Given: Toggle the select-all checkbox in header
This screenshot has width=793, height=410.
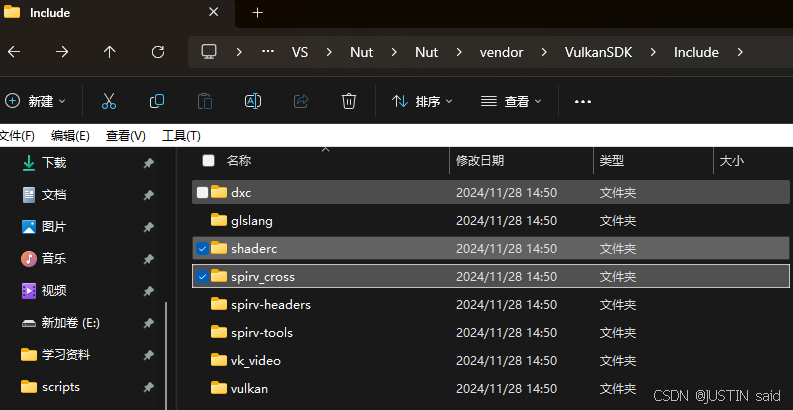Looking at the screenshot, I should point(208,161).
